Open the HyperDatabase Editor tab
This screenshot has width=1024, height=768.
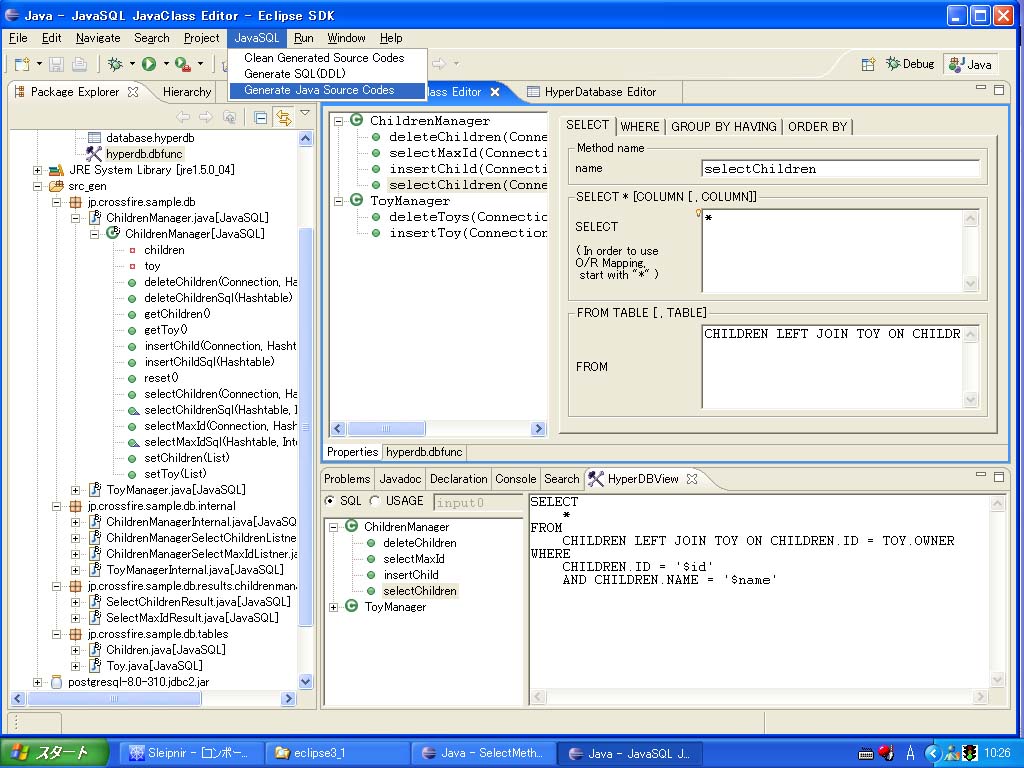point(599,92)
